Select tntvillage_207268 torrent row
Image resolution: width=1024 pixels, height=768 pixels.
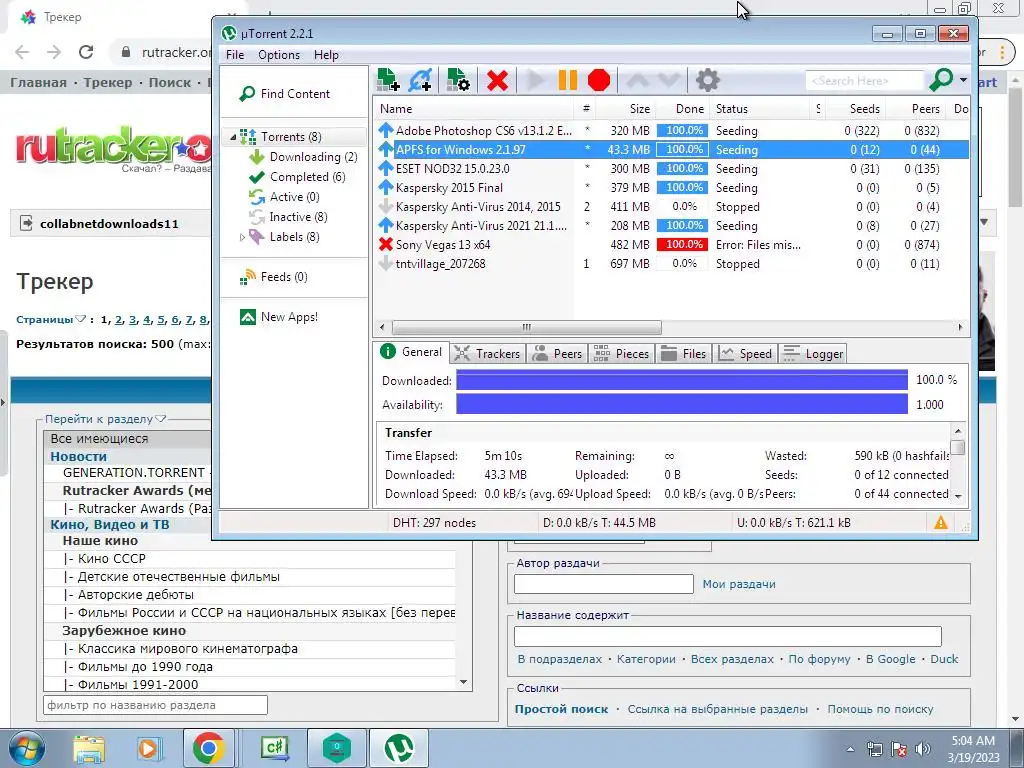pyautogui.click(x=671, y=264)
